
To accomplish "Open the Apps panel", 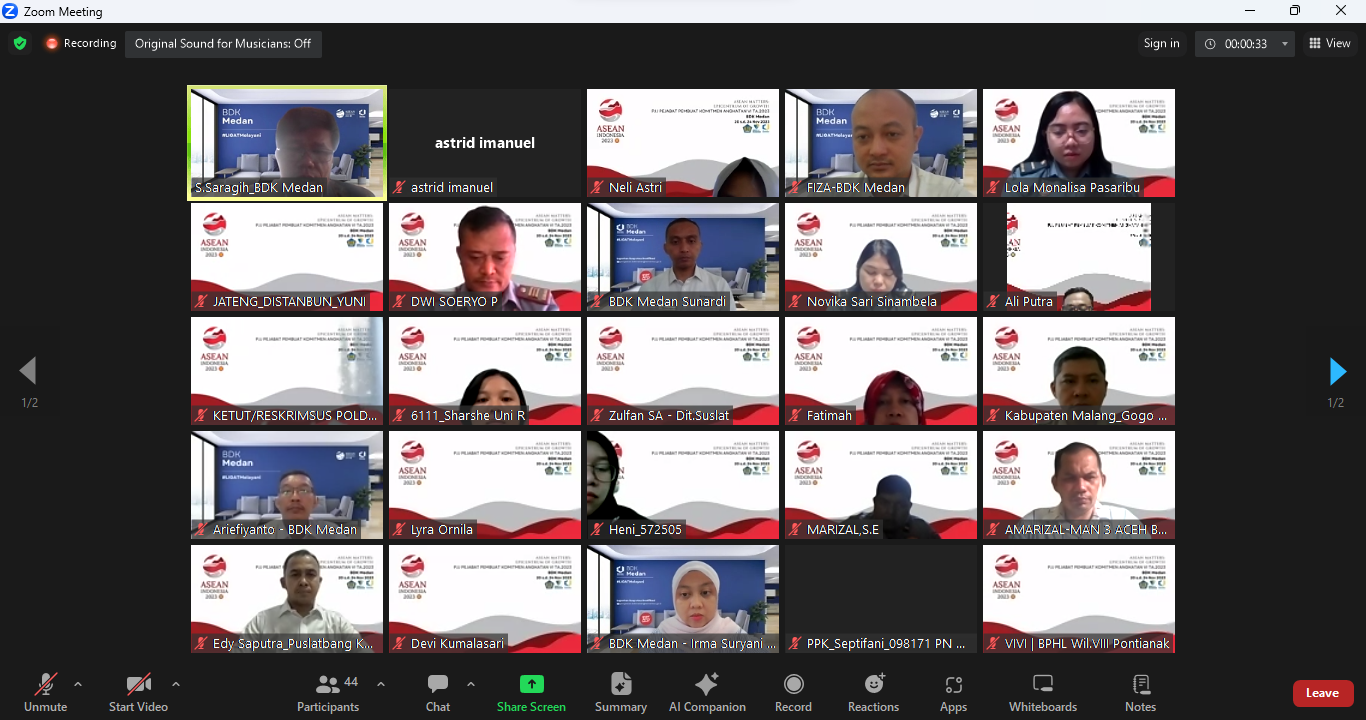I will (953, 693).
